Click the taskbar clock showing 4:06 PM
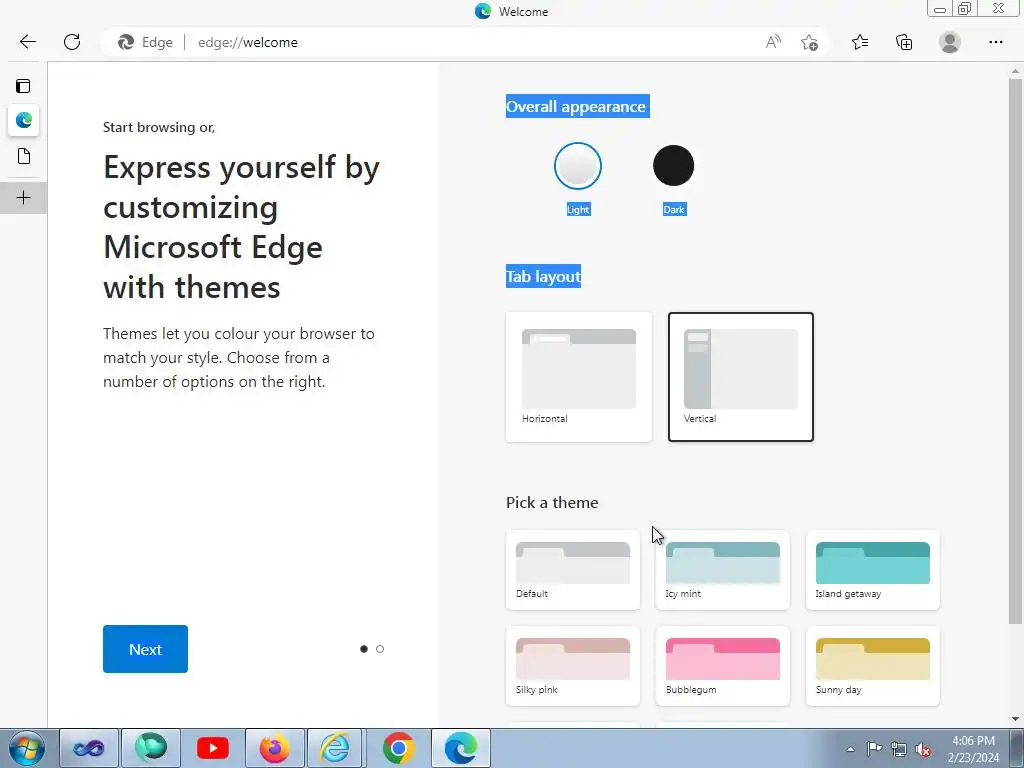Screen dimensions: 1024x768 pos(973,749)
